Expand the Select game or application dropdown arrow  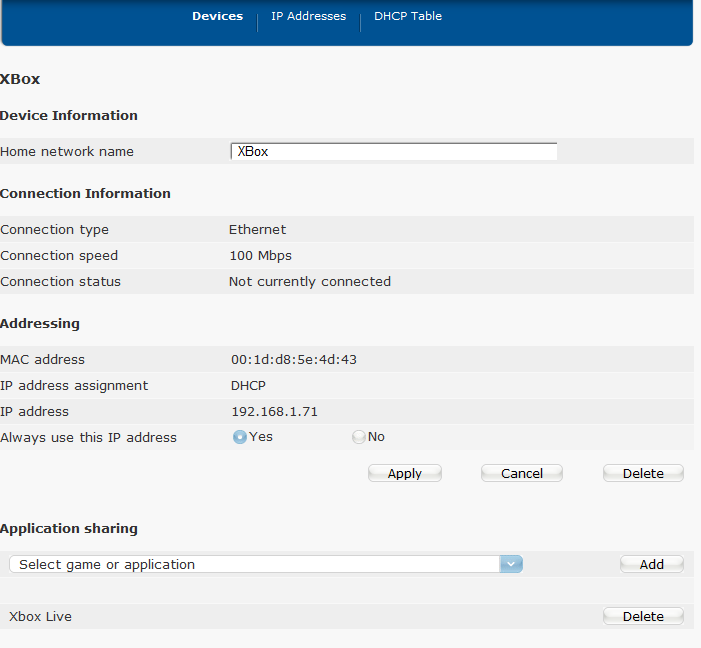point(511,565)
